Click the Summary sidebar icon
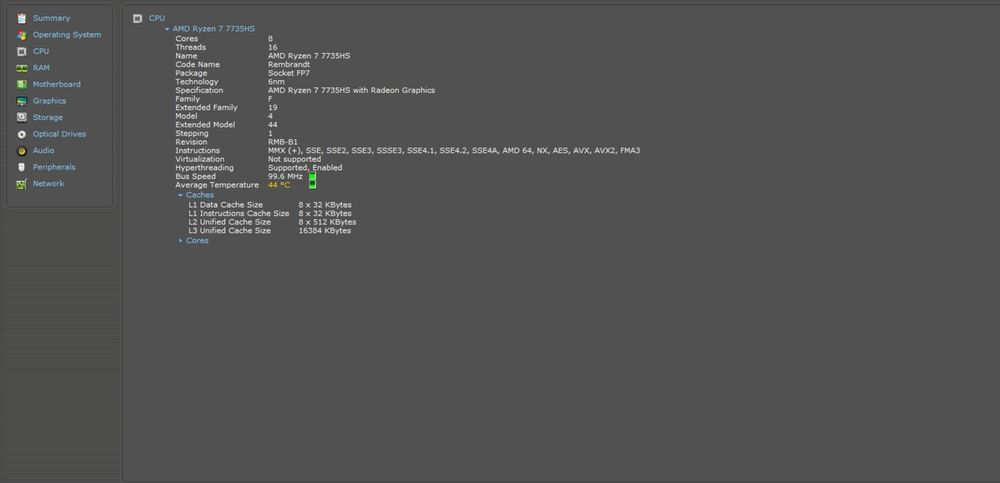The image size is (1000, 483). click(x=22, y=19)
